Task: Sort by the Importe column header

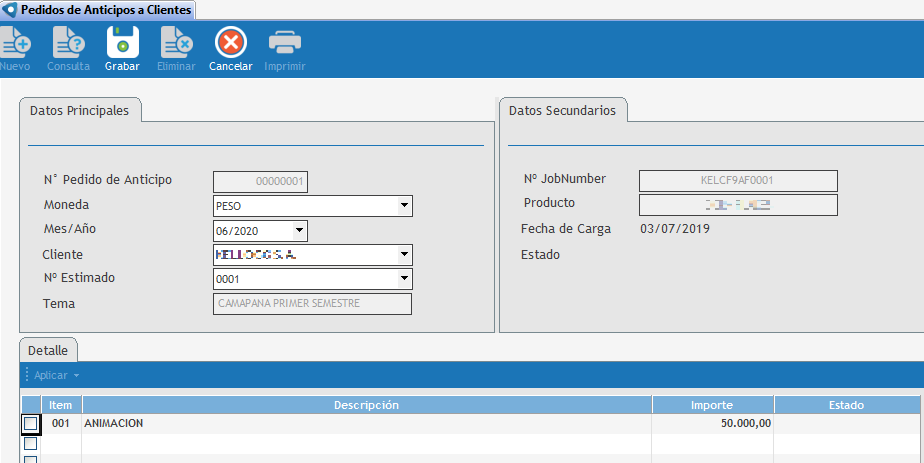Action: click(x=712, y=405)
